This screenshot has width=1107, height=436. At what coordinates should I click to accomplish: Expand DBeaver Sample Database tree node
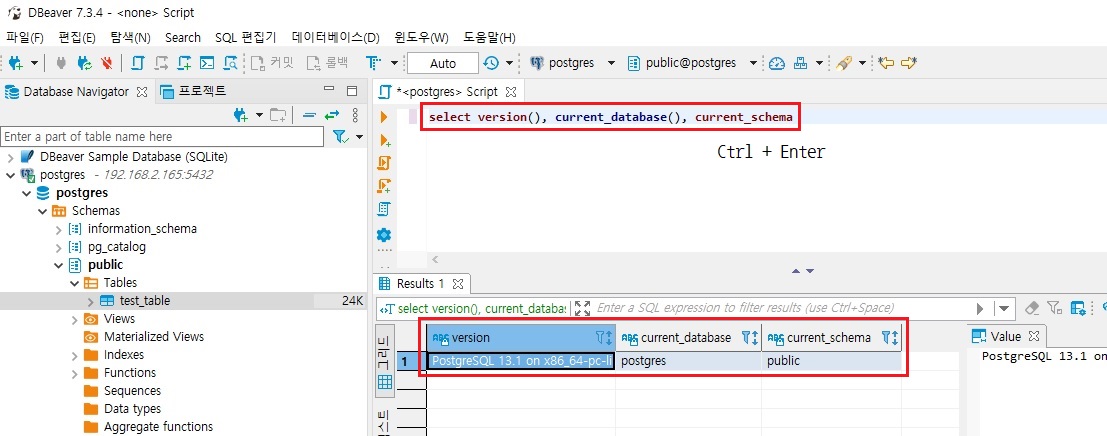11,157
